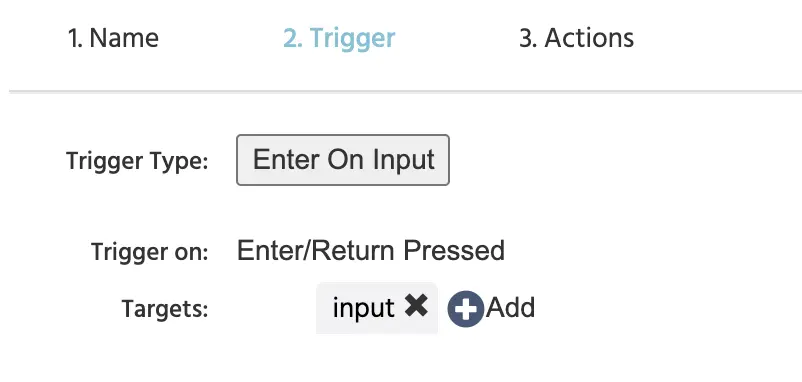Open the Trigger Type dropdown
Image resolution: width=802 pixels, height=382 pixels.
(x=343, y=160)
